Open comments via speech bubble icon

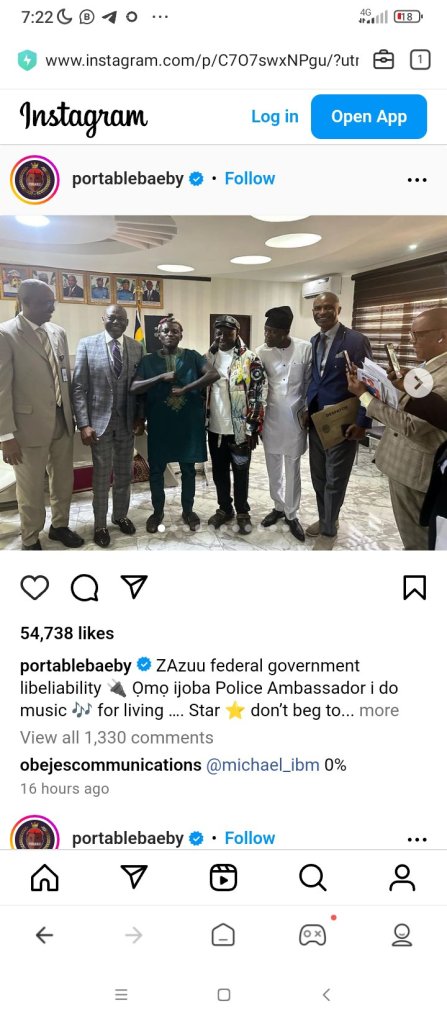(x=84, y=587)
